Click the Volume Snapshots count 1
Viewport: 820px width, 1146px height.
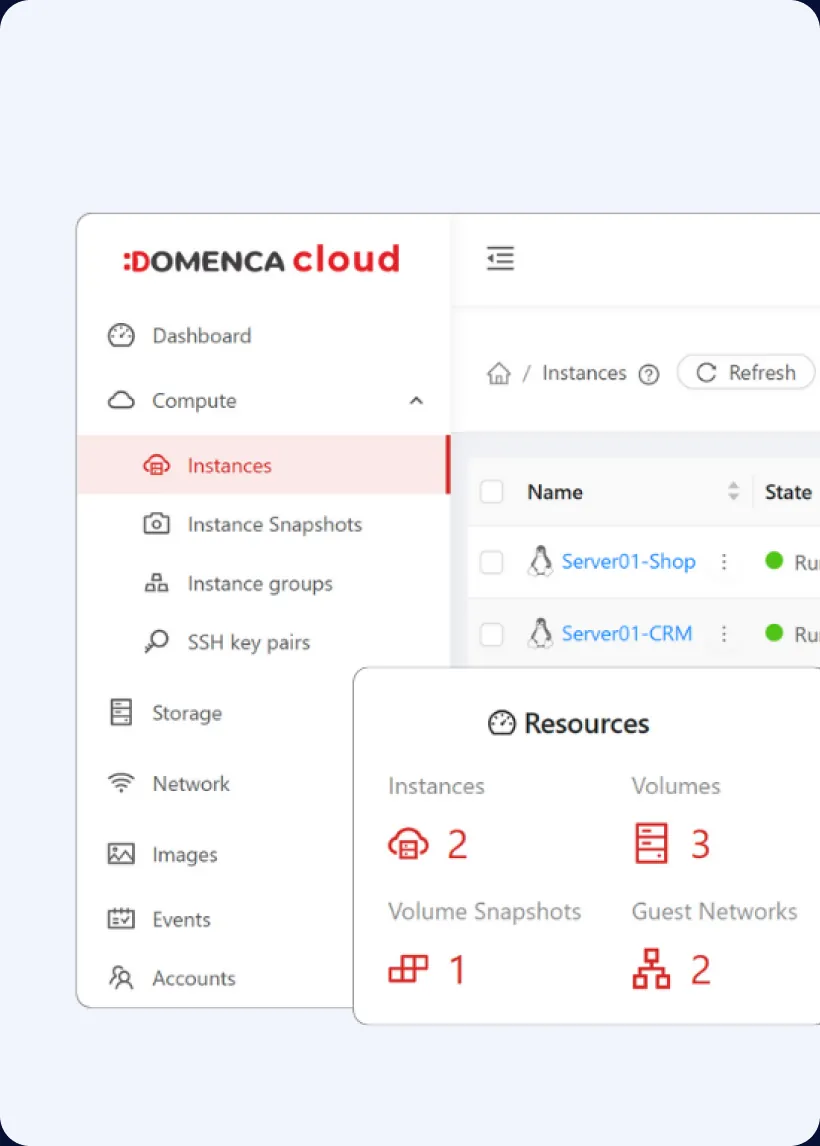(x=458, y=970)
